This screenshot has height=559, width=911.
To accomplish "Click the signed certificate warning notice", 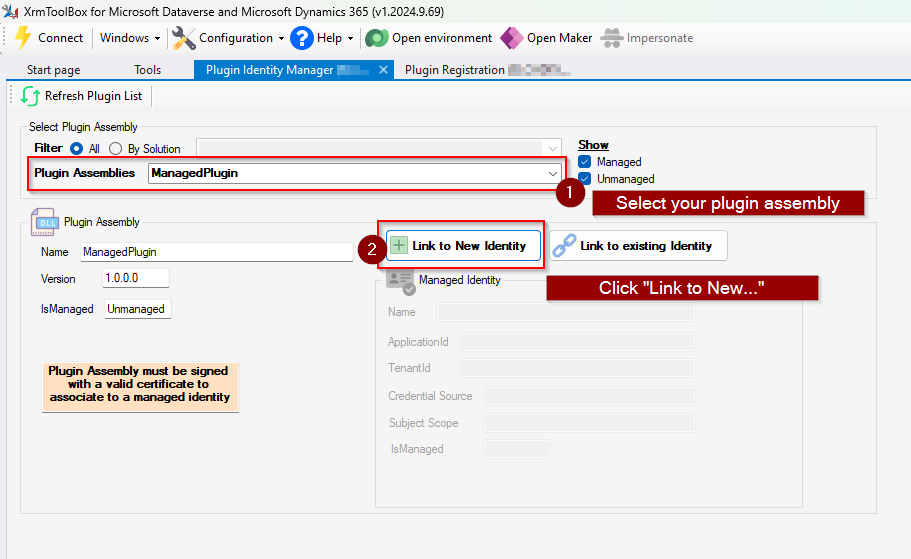I will [140, 387].
